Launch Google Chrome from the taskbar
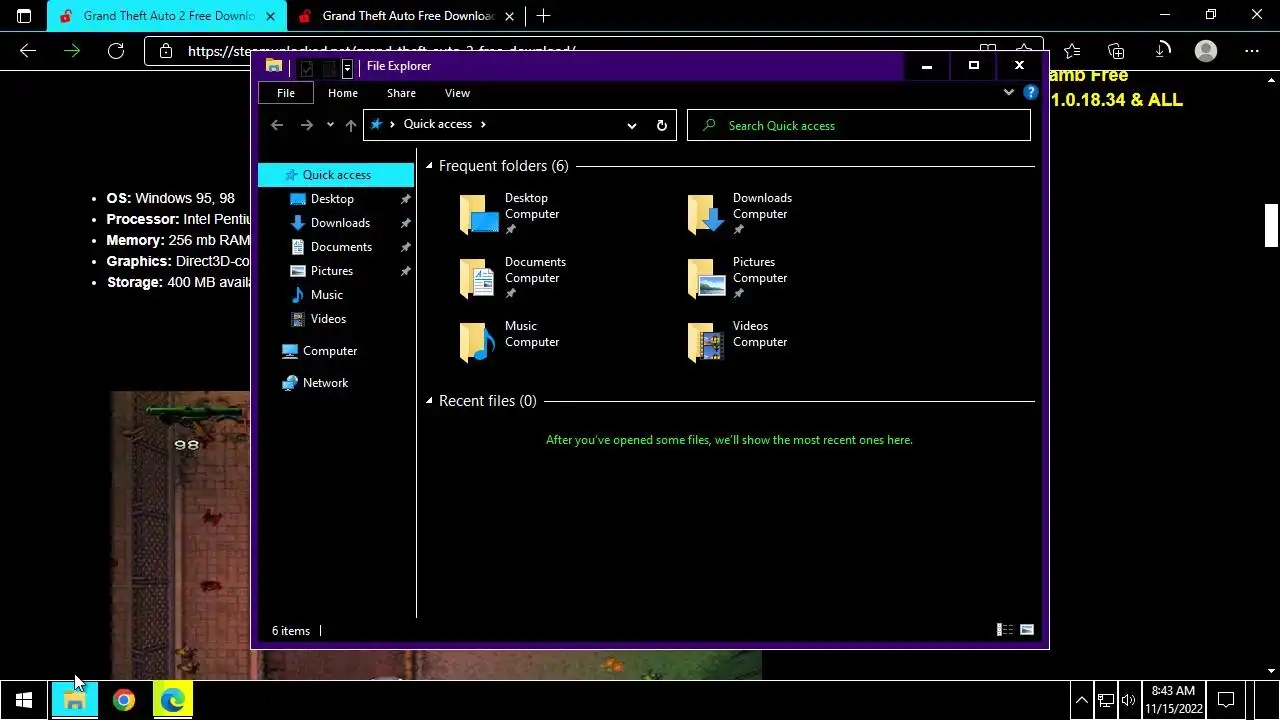 (124, 700)
